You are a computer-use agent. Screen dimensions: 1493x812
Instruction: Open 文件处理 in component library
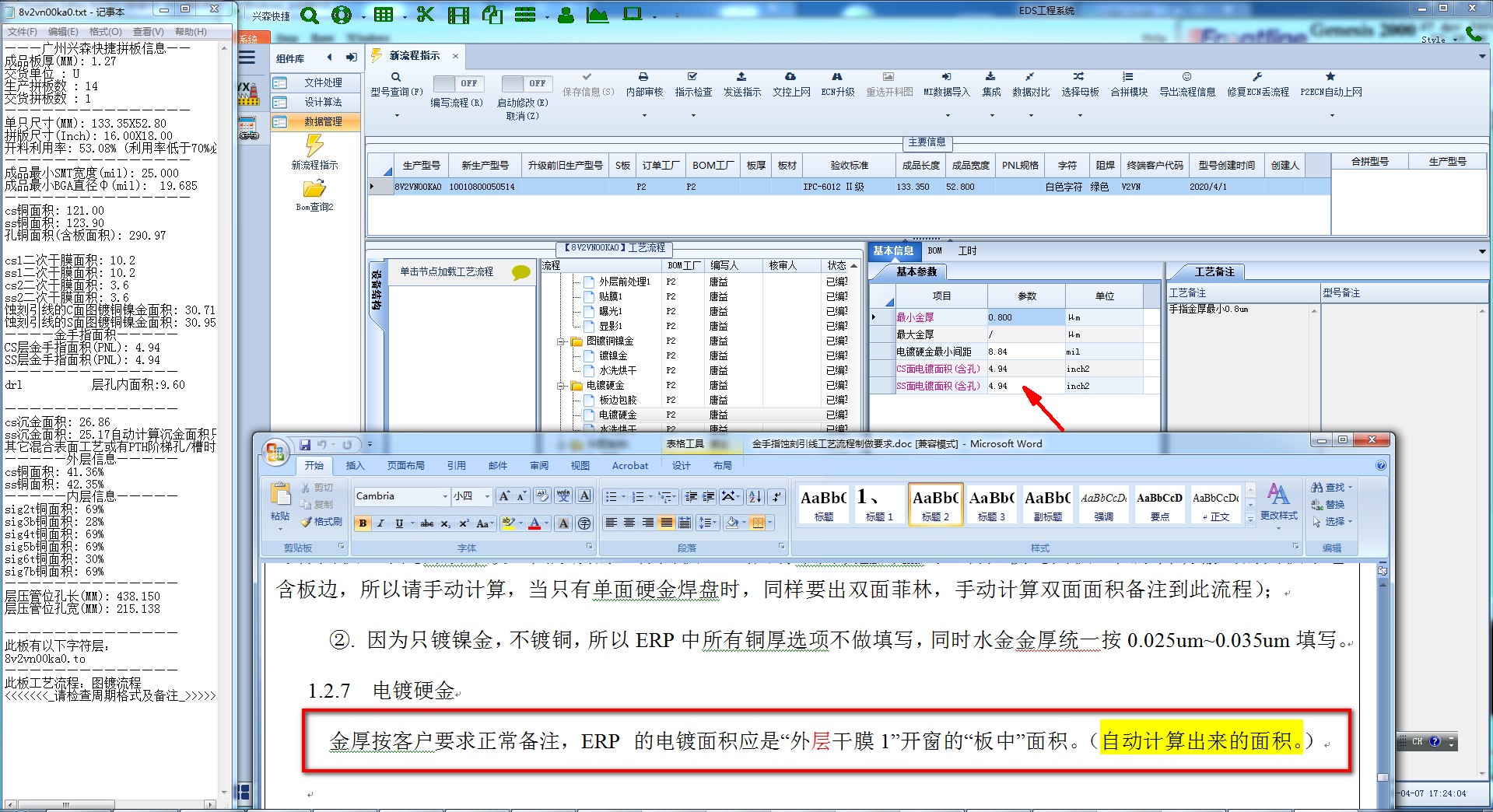(315, 82)
